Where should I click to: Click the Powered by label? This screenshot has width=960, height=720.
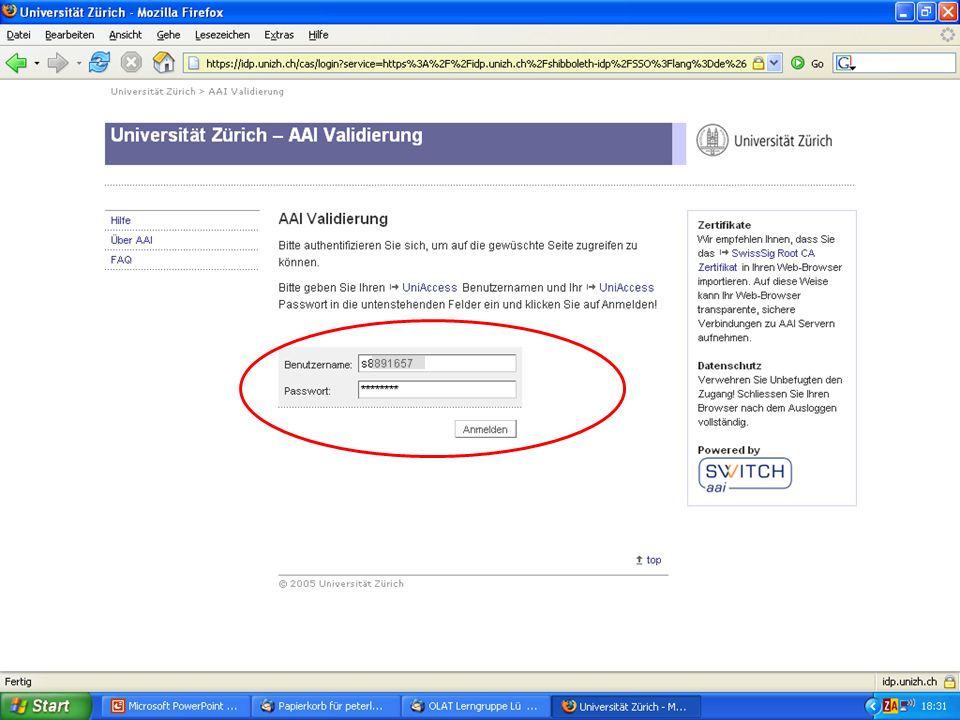tap(729, 450)
